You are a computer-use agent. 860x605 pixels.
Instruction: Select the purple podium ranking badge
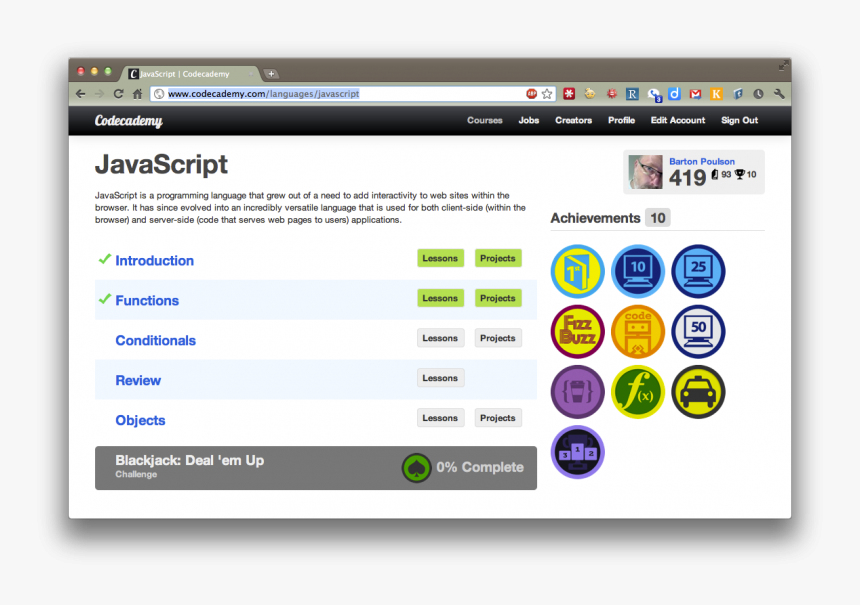[x=578, y=453]
